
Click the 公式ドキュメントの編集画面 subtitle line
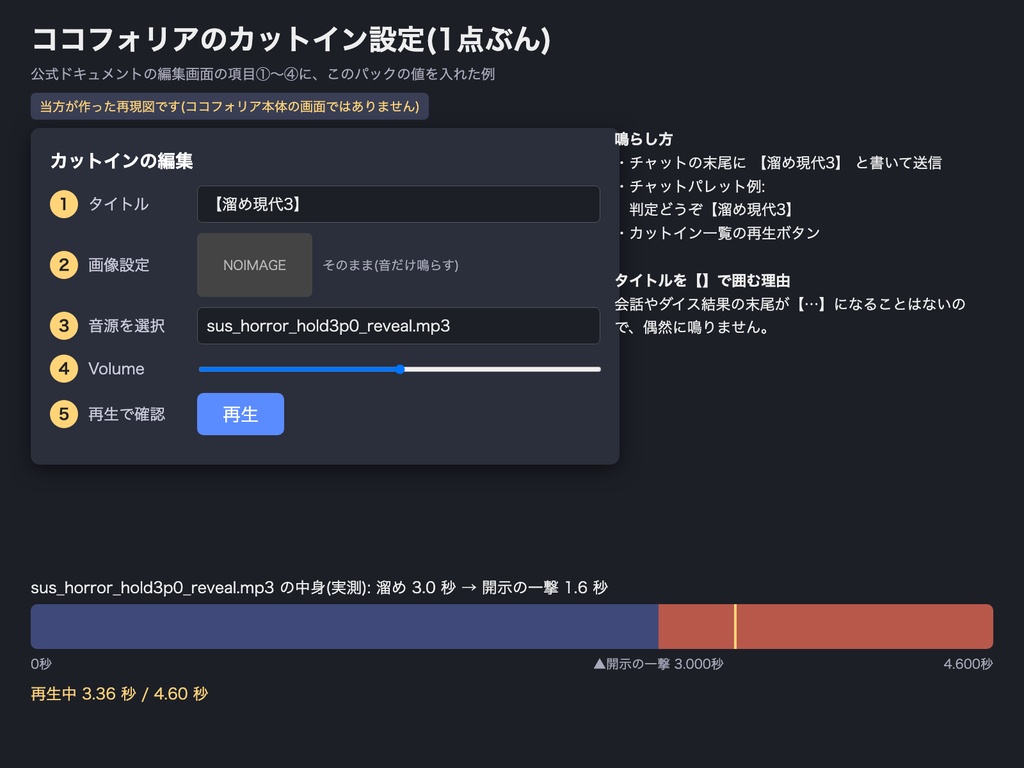263,74
